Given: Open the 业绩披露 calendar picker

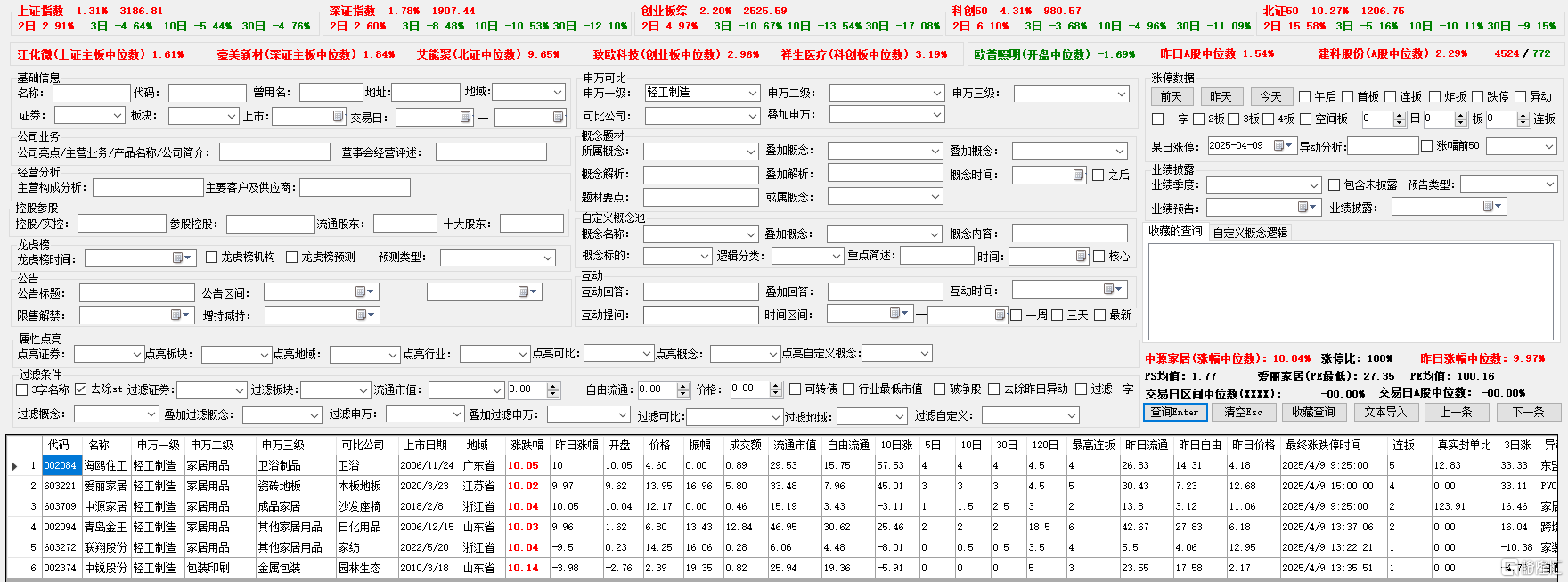Looking at the screenshot, I should click(x=1492, y=207).
